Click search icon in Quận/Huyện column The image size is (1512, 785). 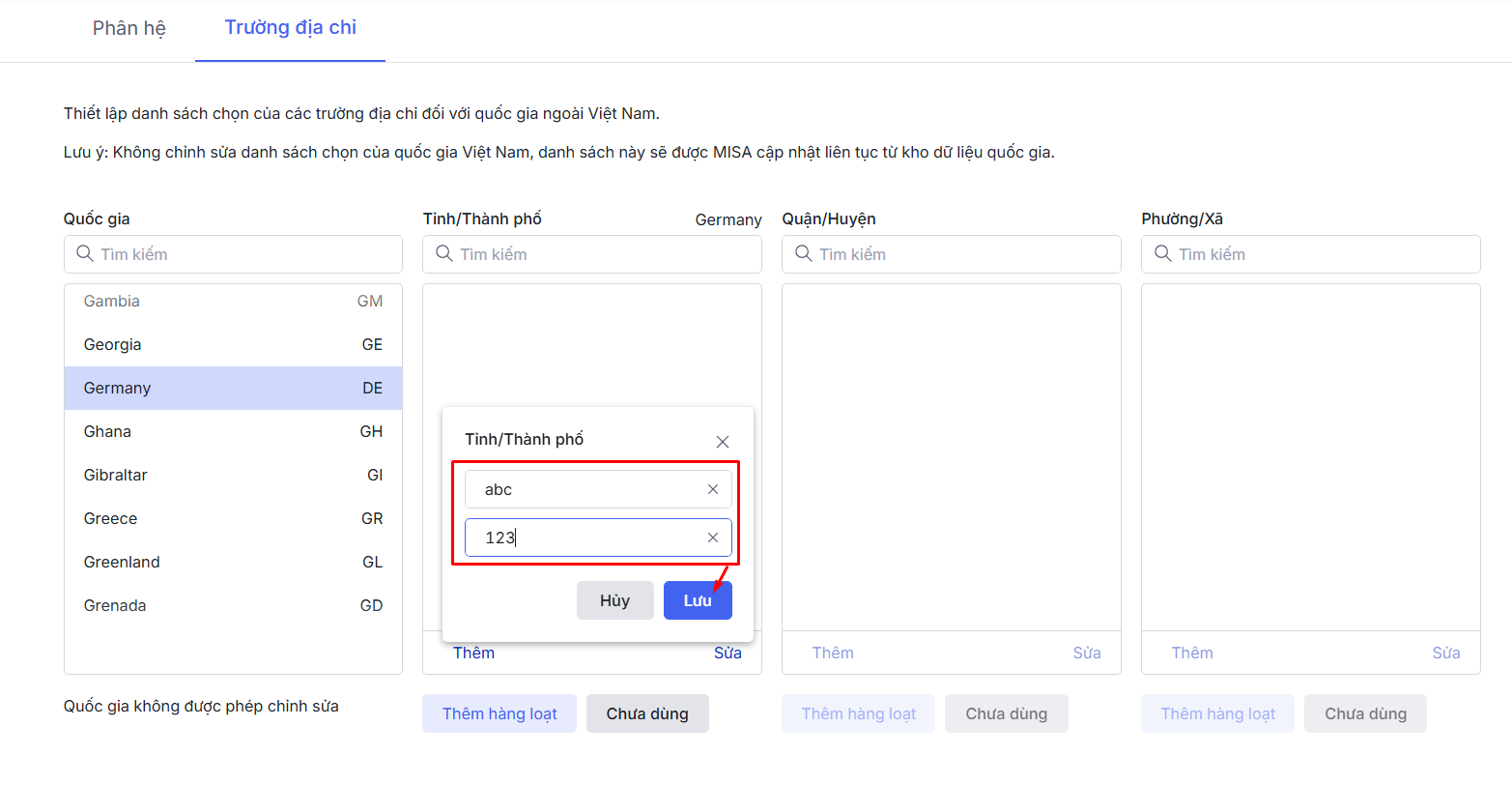coord(804,254)
